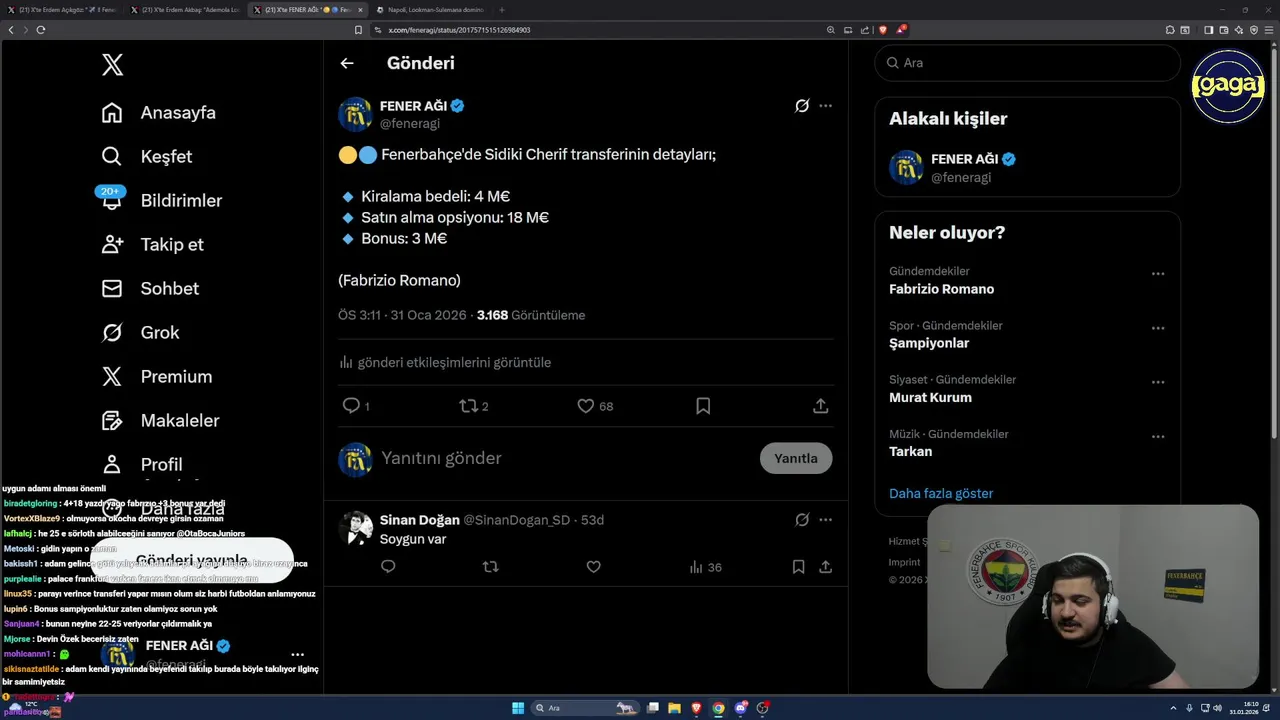This screenshot has height=720, width=1280.
Task: Open Fabrizio Romano trending topic
Action: [x=941, y=289]
